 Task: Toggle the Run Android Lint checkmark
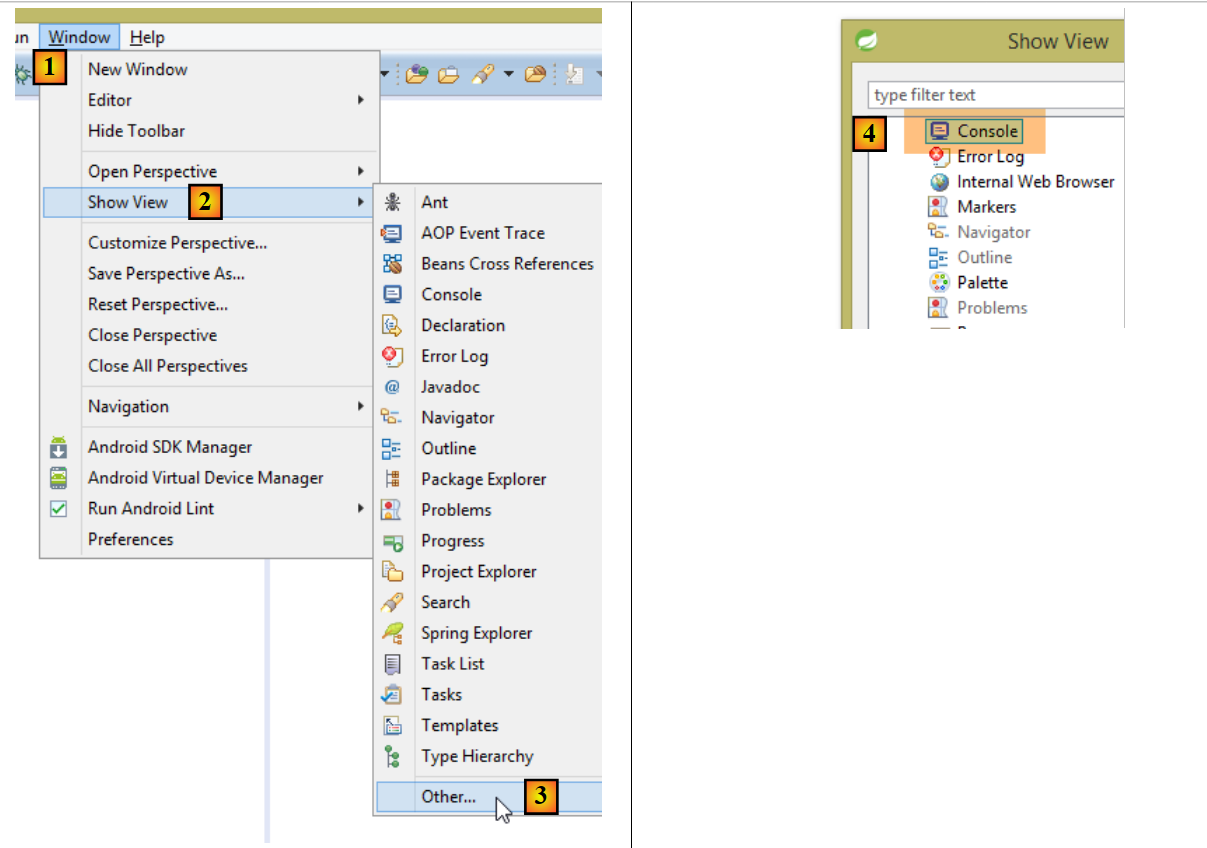[59, 509]
